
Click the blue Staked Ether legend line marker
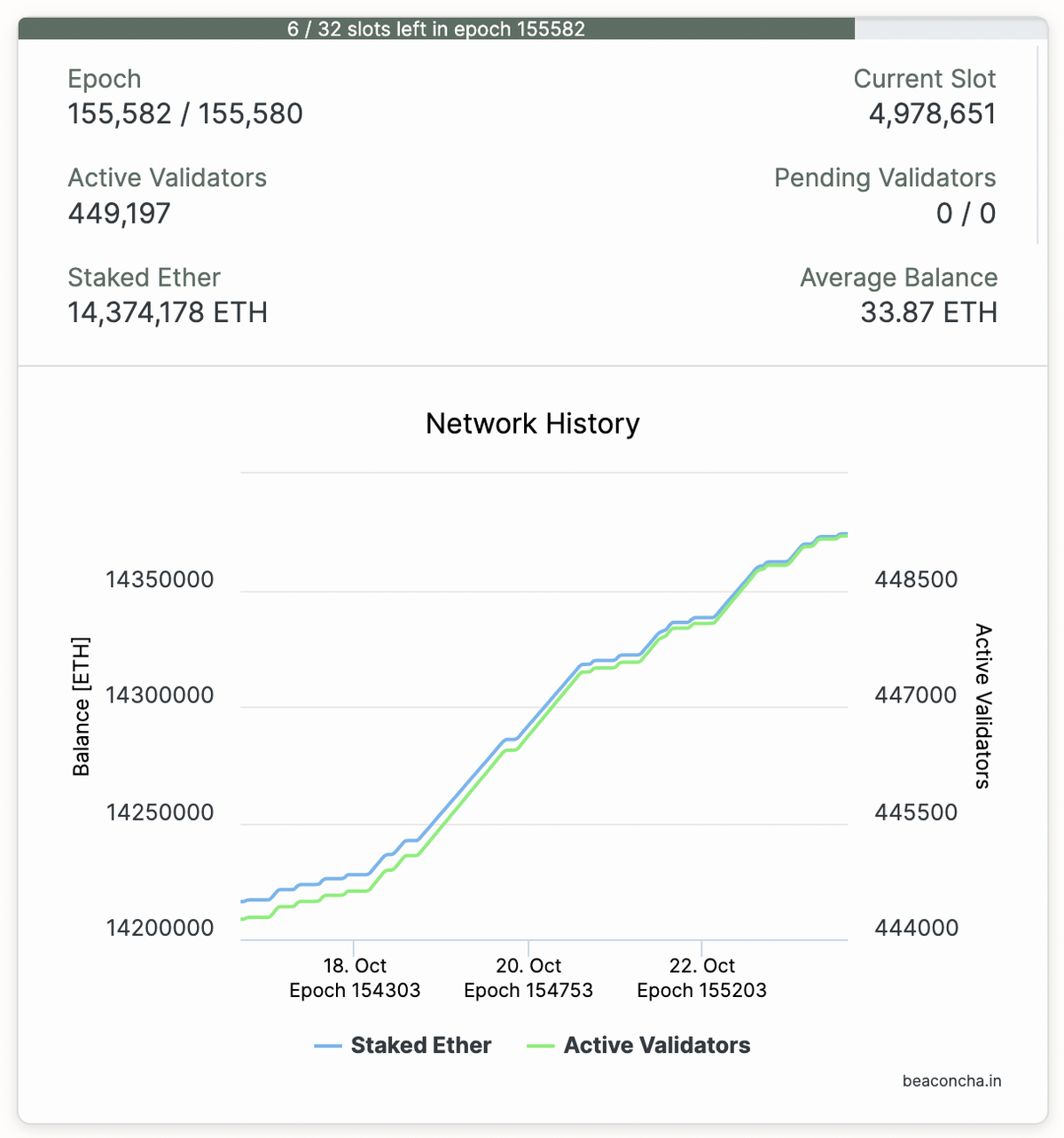click(328, 1047)
